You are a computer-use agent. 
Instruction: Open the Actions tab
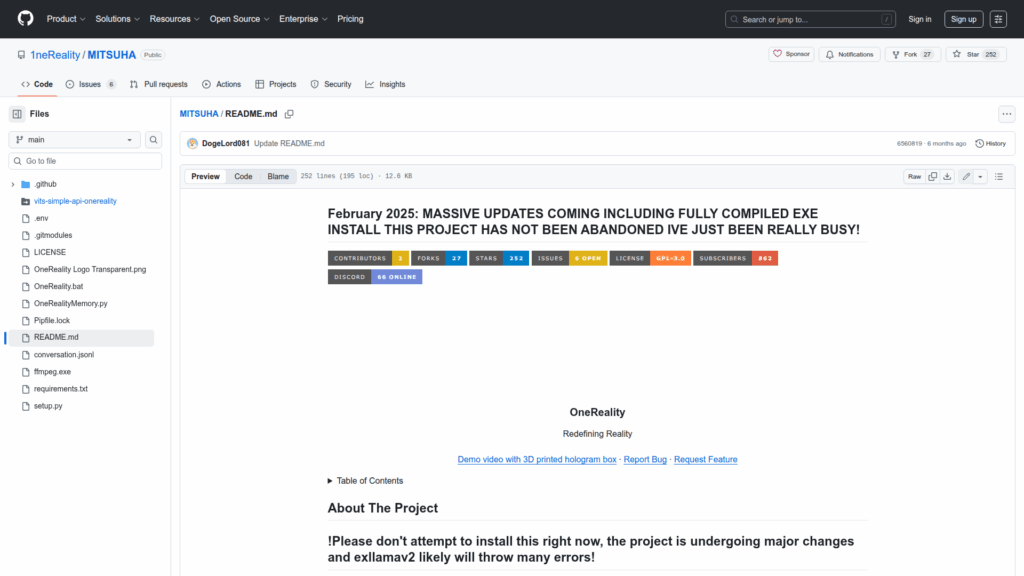(221, 84)
